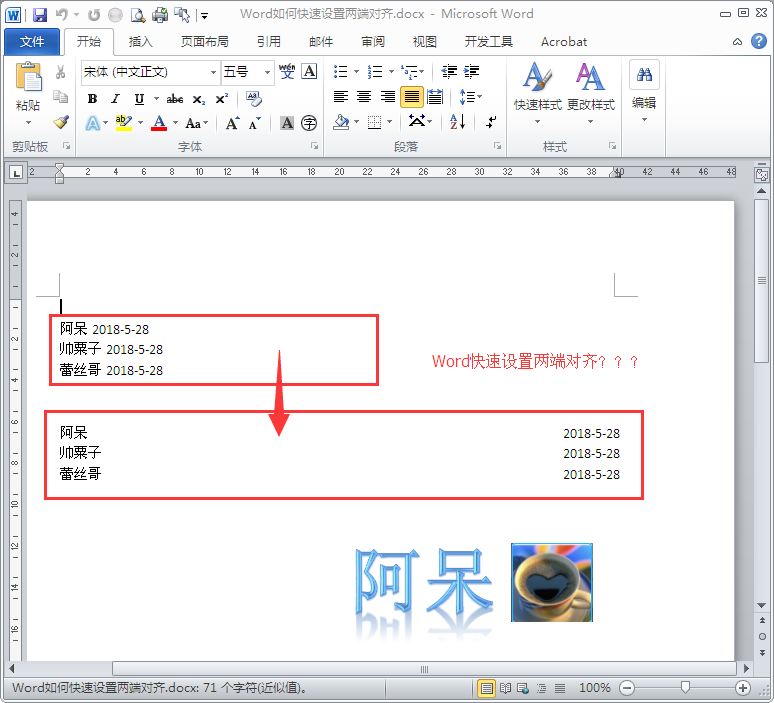
Task: Click the zoom out minus button
Action: click(627, 688)
